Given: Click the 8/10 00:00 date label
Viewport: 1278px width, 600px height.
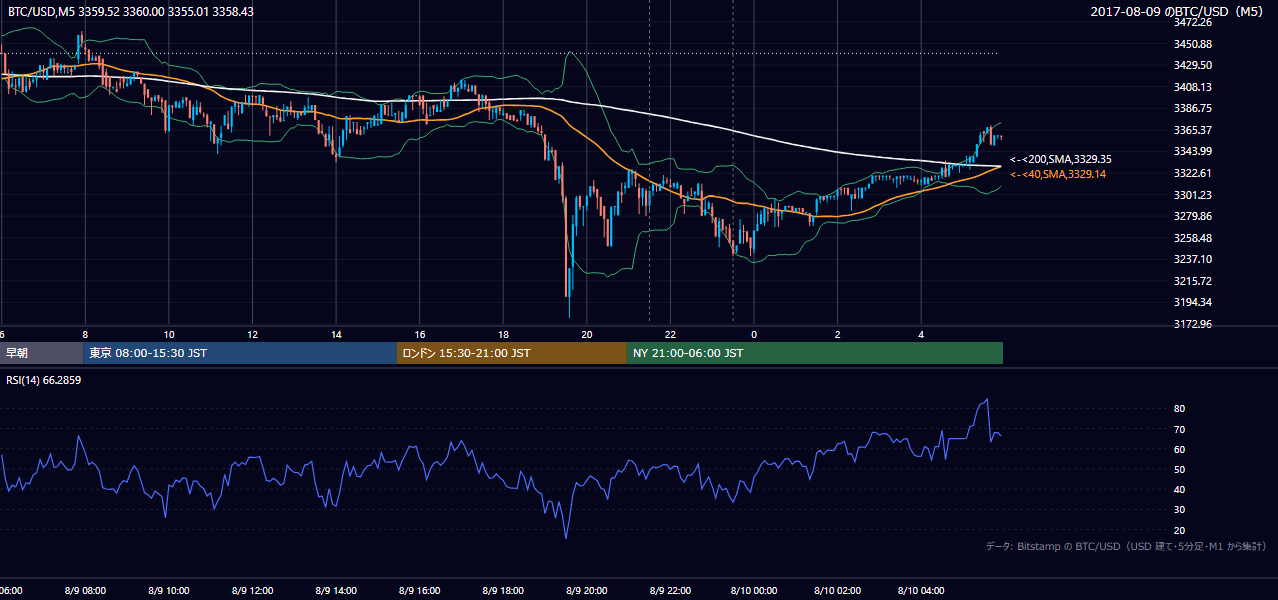Looking at the screenshot, I should point(754,591).
